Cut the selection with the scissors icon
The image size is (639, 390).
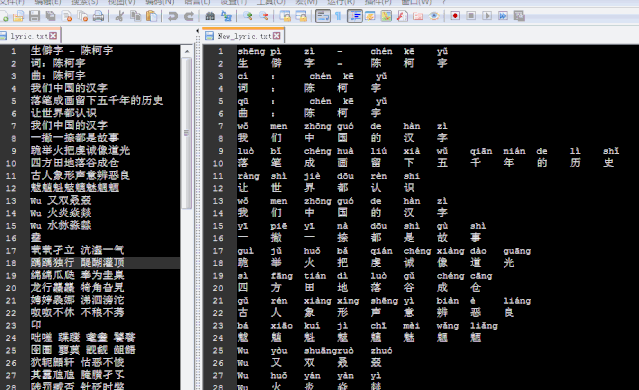119,16
